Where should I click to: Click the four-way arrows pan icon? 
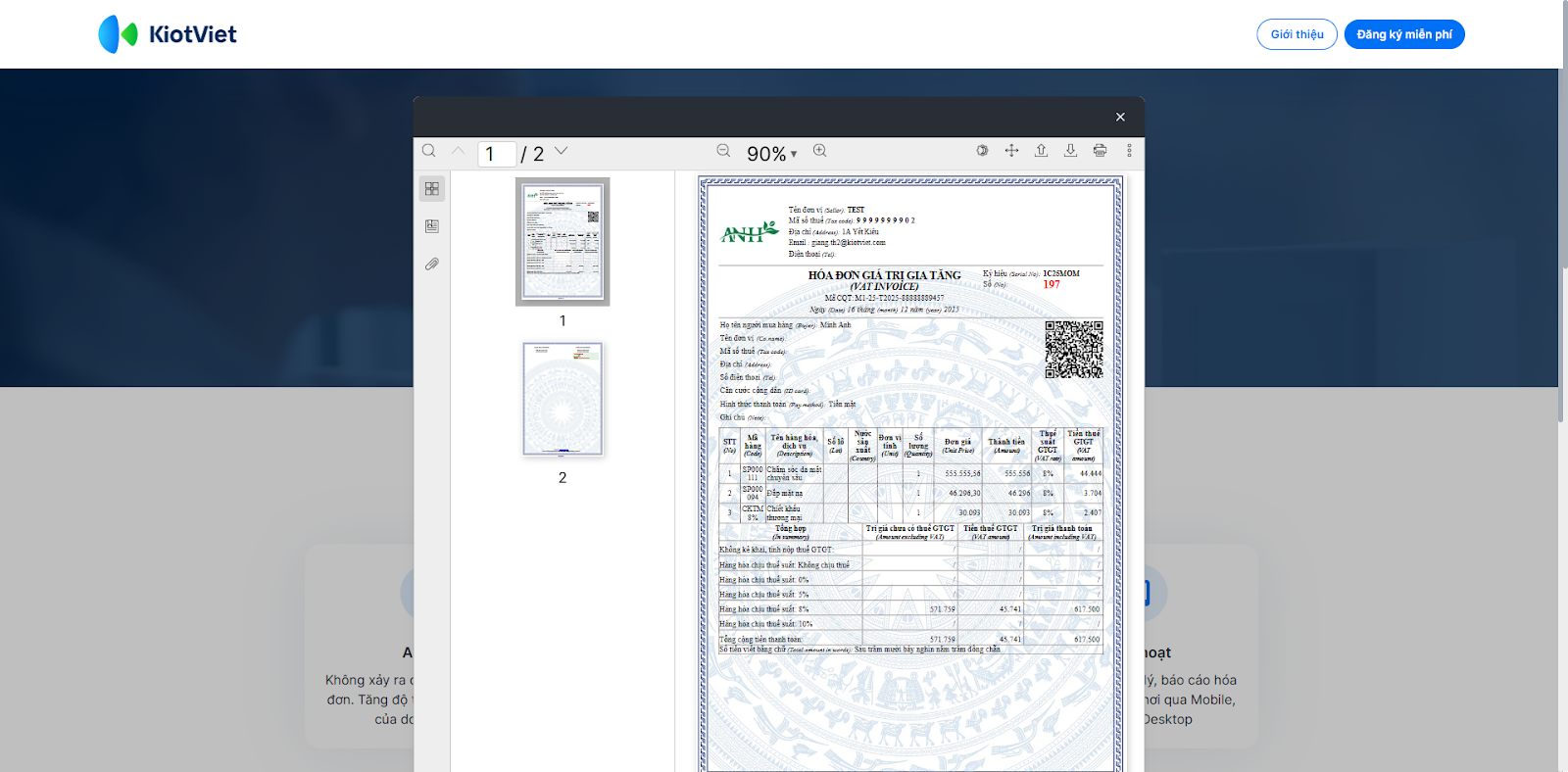[x=1011, y=151]
